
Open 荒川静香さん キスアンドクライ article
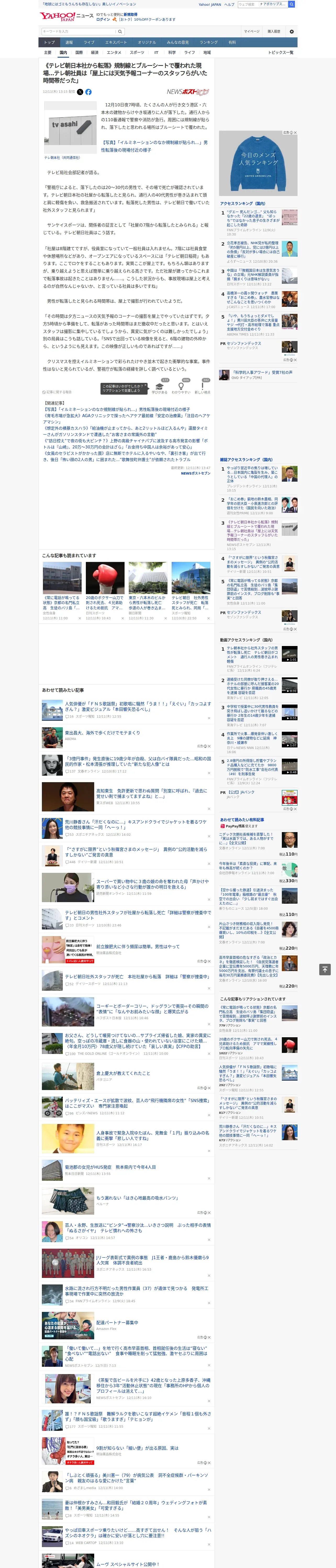point(135,824)
